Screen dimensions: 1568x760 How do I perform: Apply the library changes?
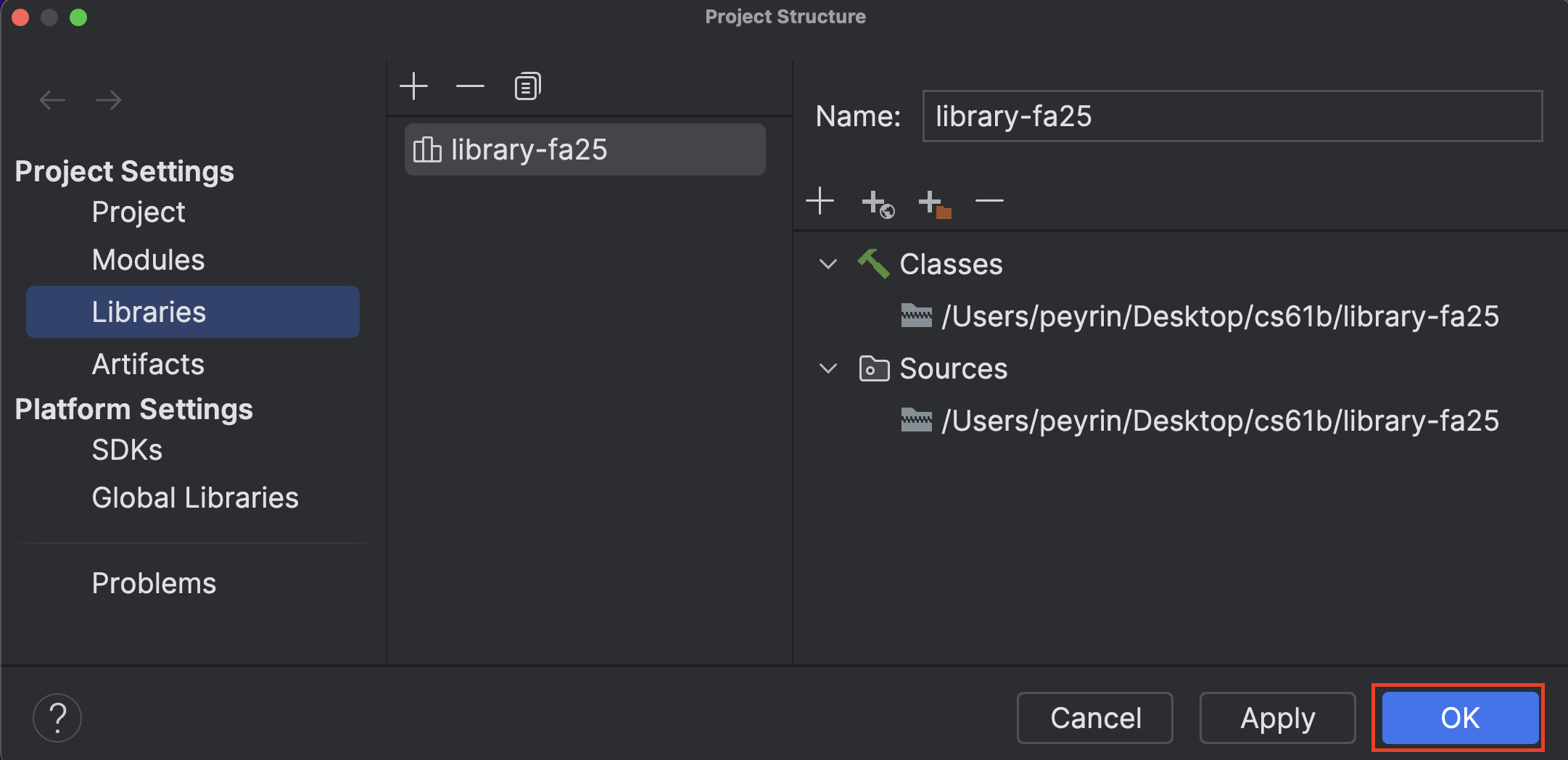[x=1277, y=718]
